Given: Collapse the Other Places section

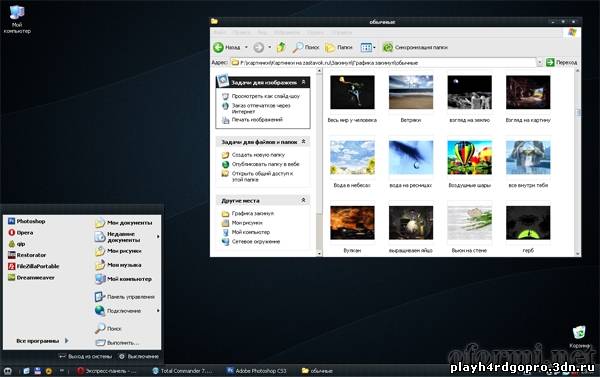Looking at the screenshot, I should pyautogui.click(x=303, y=200).
